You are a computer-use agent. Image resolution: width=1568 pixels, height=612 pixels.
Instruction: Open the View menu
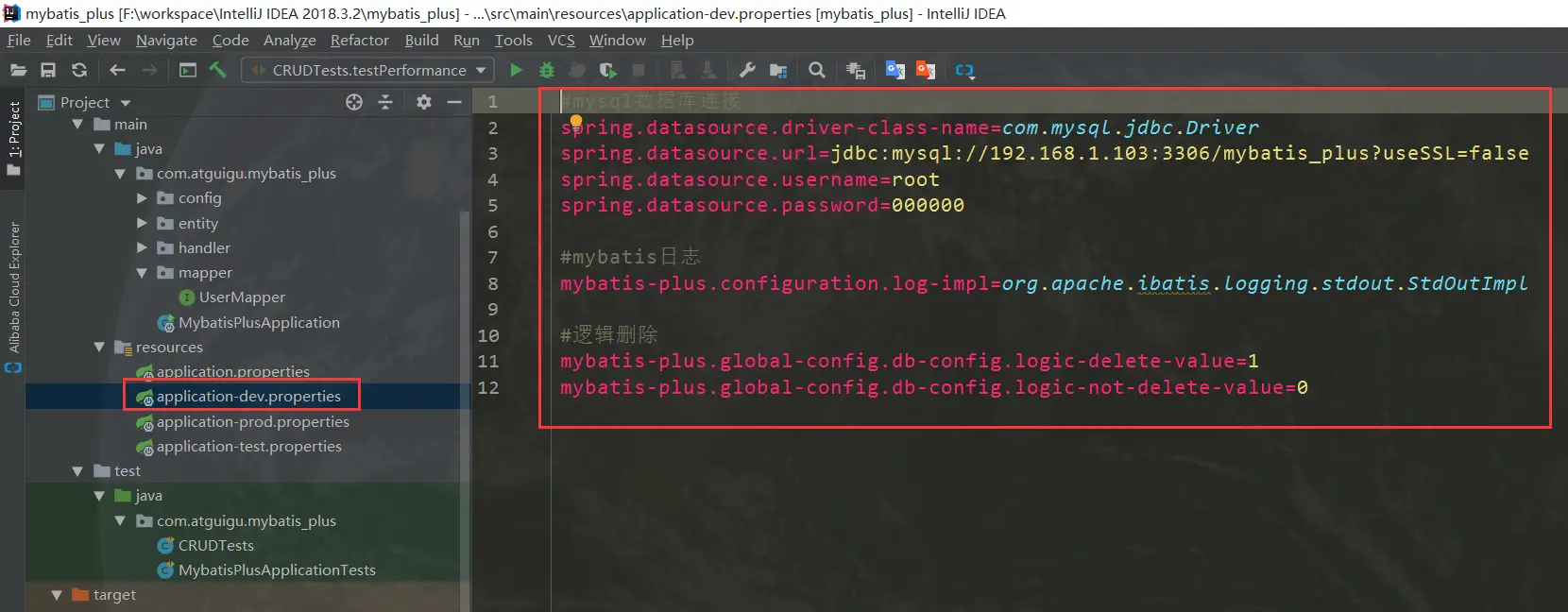(x=104, y=40)
